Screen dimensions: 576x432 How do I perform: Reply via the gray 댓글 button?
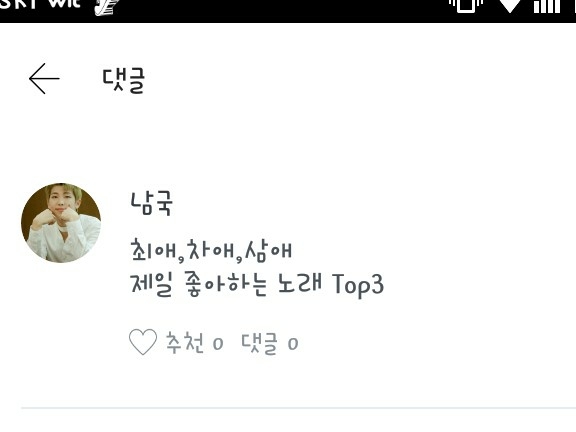(x=259, y=343)
